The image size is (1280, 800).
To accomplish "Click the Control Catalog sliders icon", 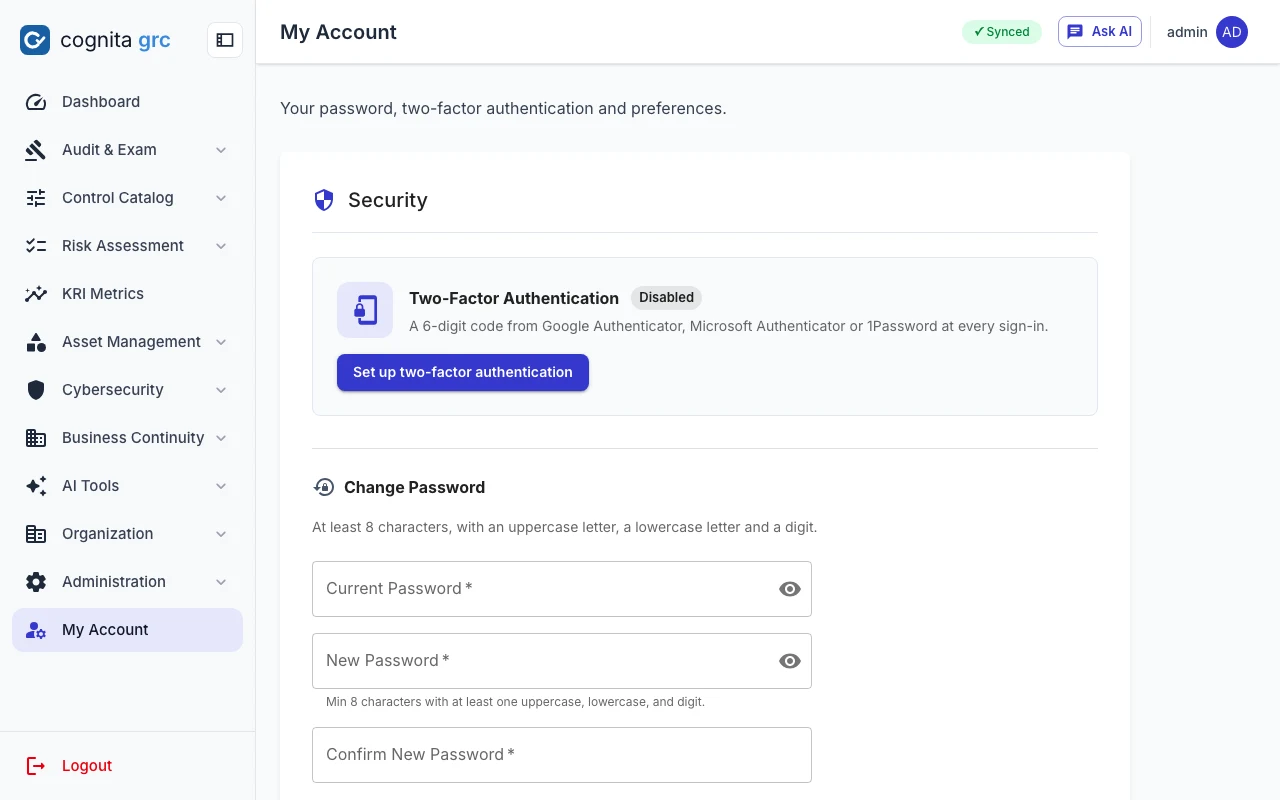I will (36, 198).
